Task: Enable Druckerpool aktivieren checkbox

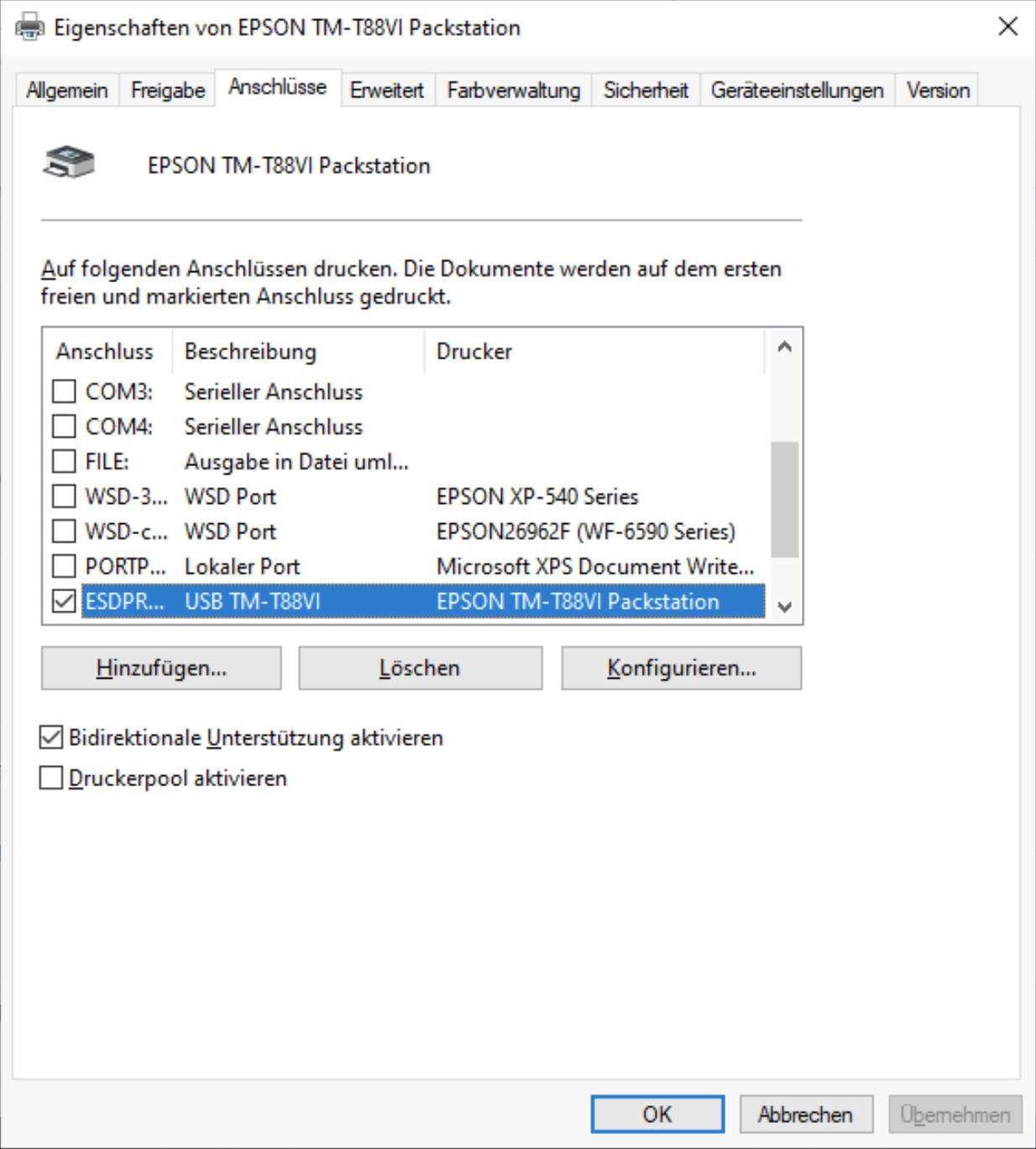Action: [51, 778]
